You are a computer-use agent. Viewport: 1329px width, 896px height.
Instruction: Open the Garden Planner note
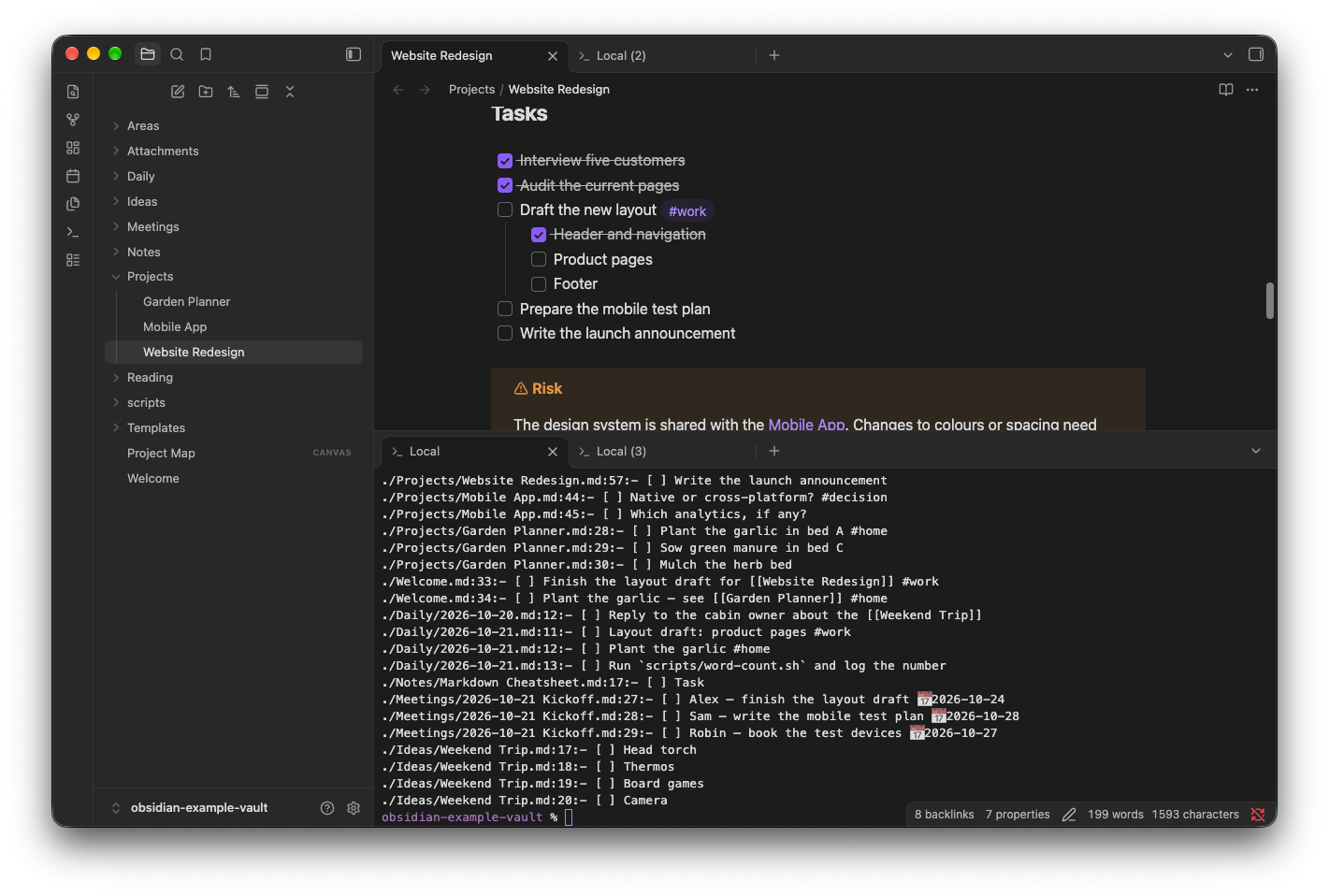tap(234, 301)
